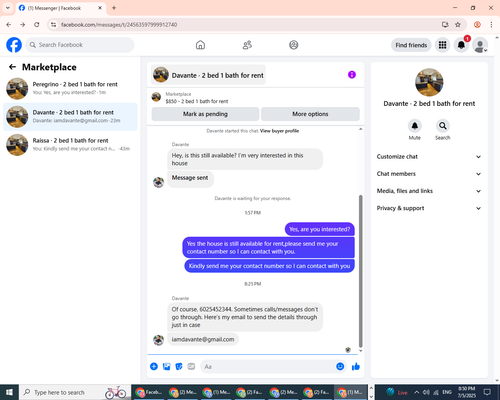This screenshot has width=500, height=400.
Task: Select the Davante conversation in the list
Action: tap(70, 117)
